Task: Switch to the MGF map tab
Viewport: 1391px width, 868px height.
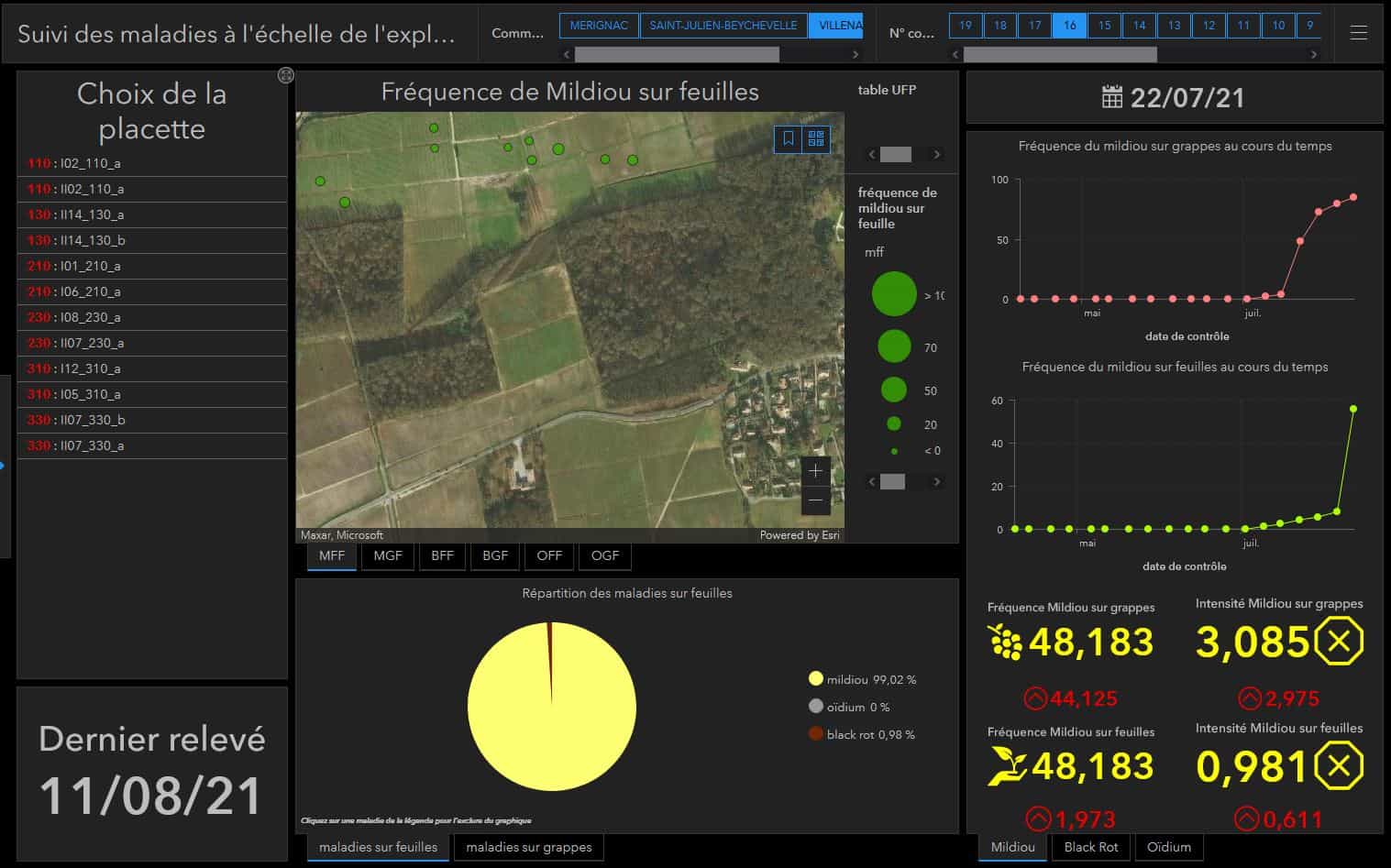Action: pos(388,555)
